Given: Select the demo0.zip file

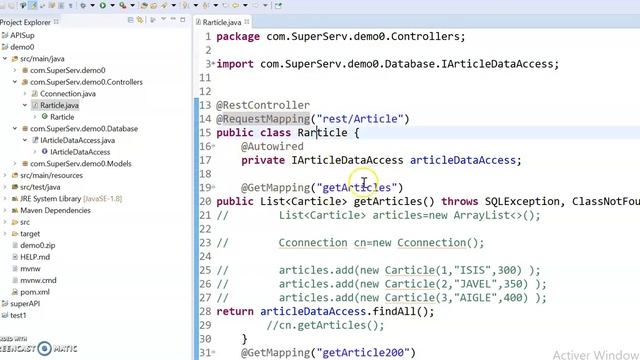Looking at the screenshot, I should (x=38, y=245).
